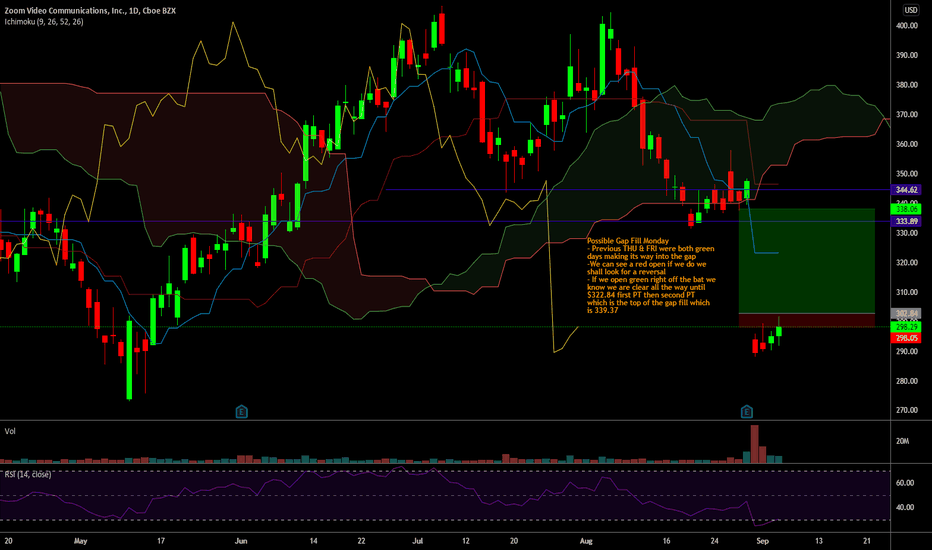
Task: Click the 330.00 price axis label
Action: [x=906, y=233]
